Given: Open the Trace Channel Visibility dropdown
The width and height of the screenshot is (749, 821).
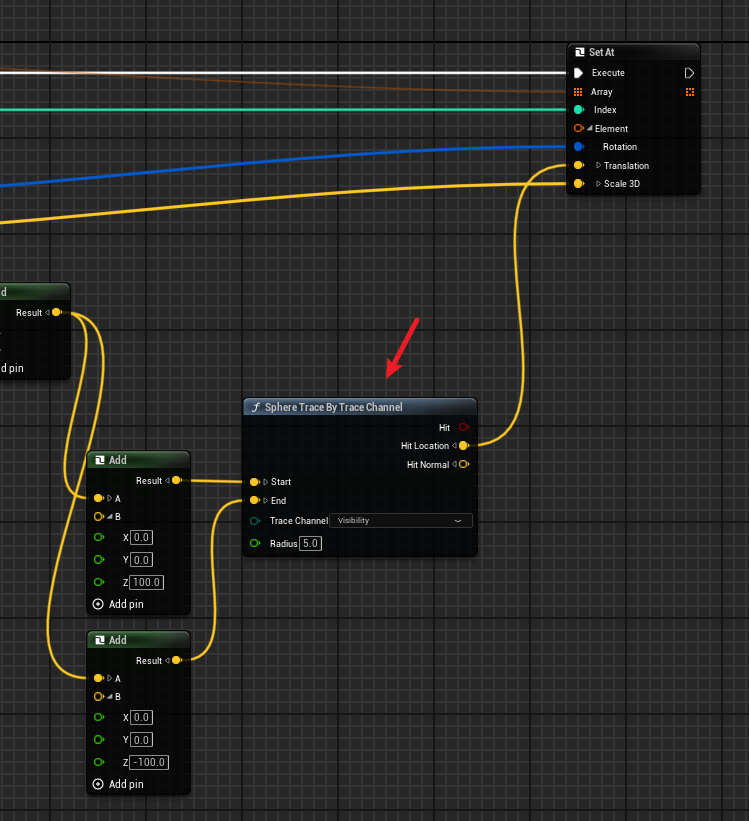Looking at the screenshot, I should click(401, 520).
